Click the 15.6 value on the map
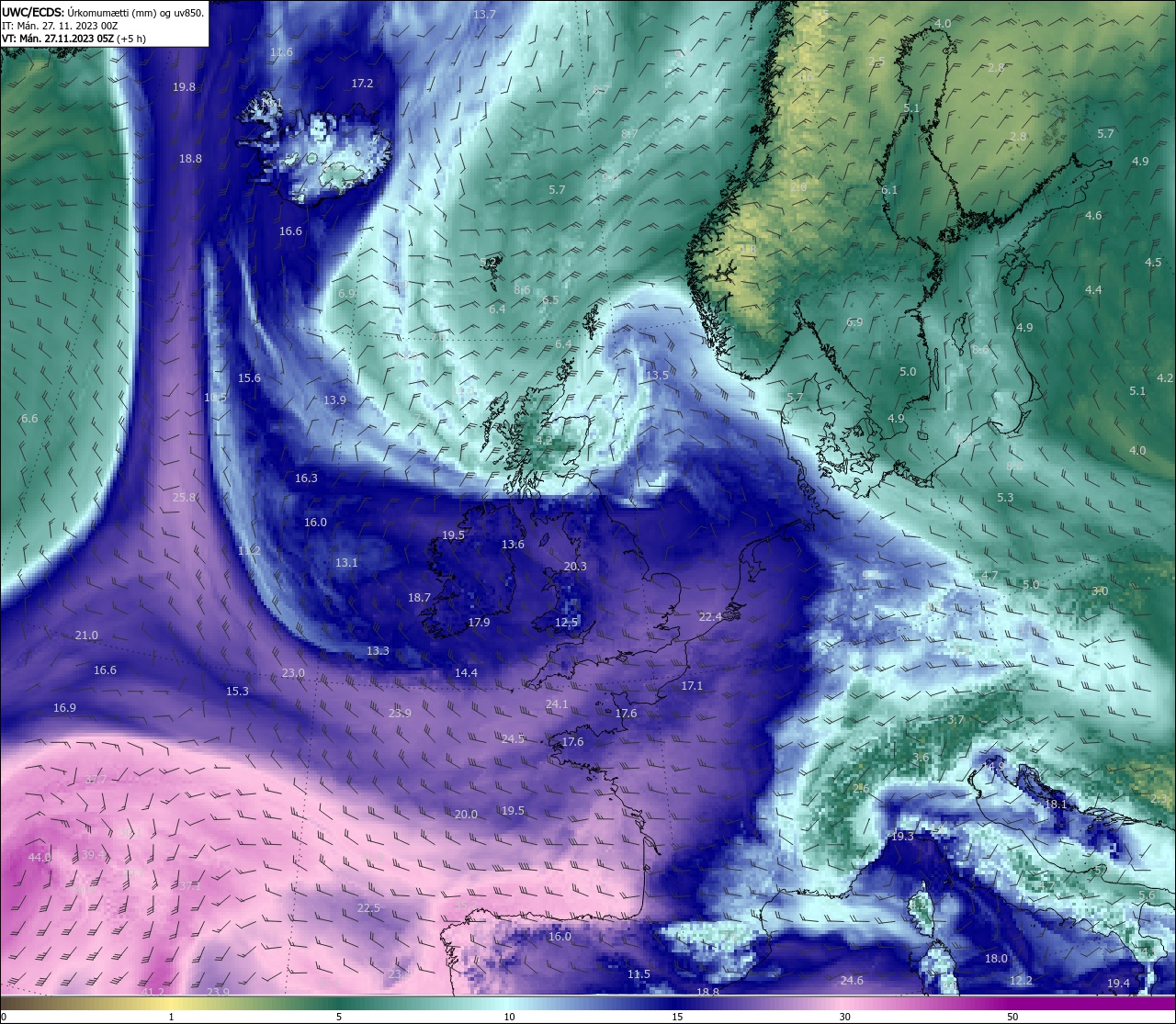Image resolution: width=1176 pixels, height=1024 pixels. 249,378
